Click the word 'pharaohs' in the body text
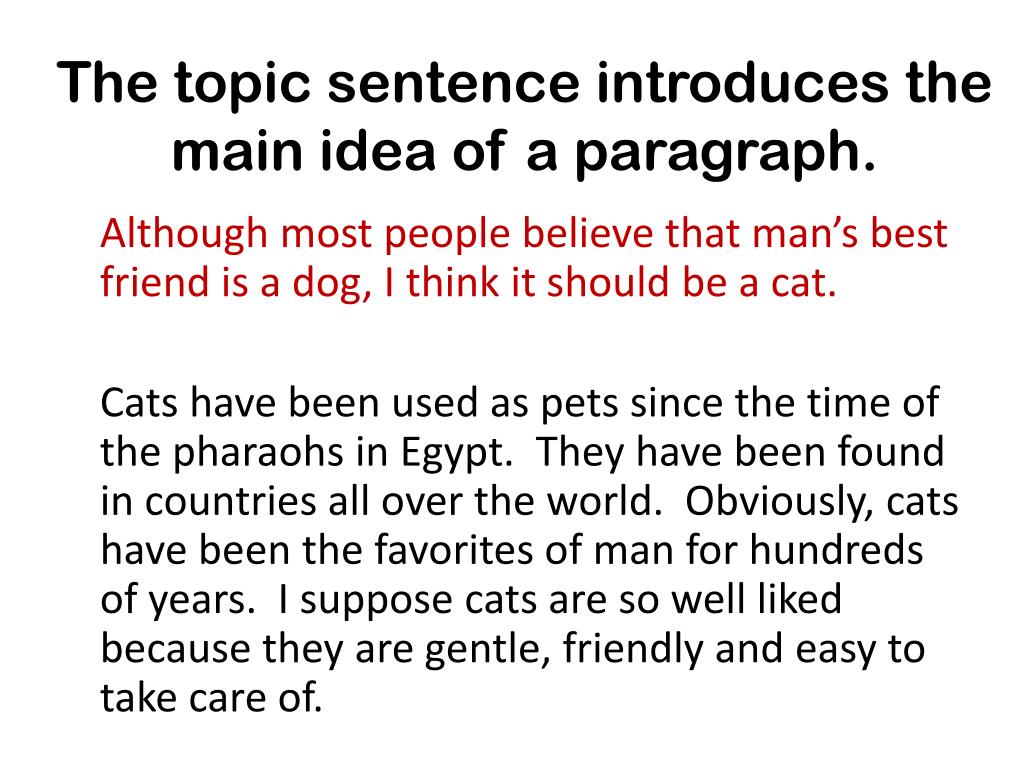Image resolution: width=1024 pixels, height=768 pixels. click(258, 454)
